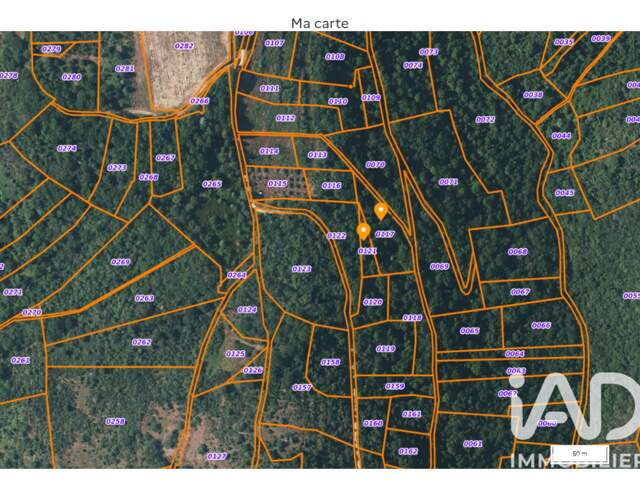Select parcel label 0282

click(184, 46)
